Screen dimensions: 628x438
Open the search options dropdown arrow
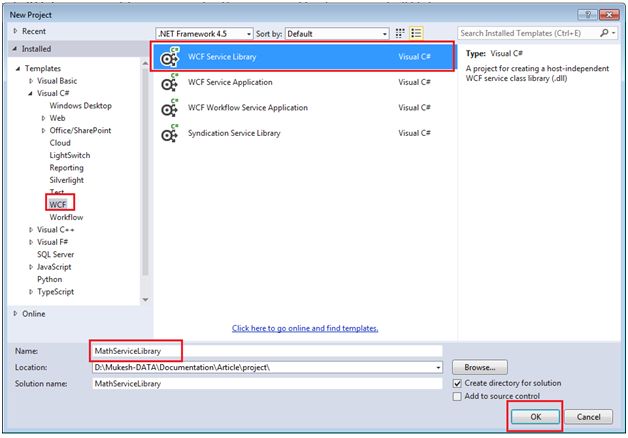614,33
